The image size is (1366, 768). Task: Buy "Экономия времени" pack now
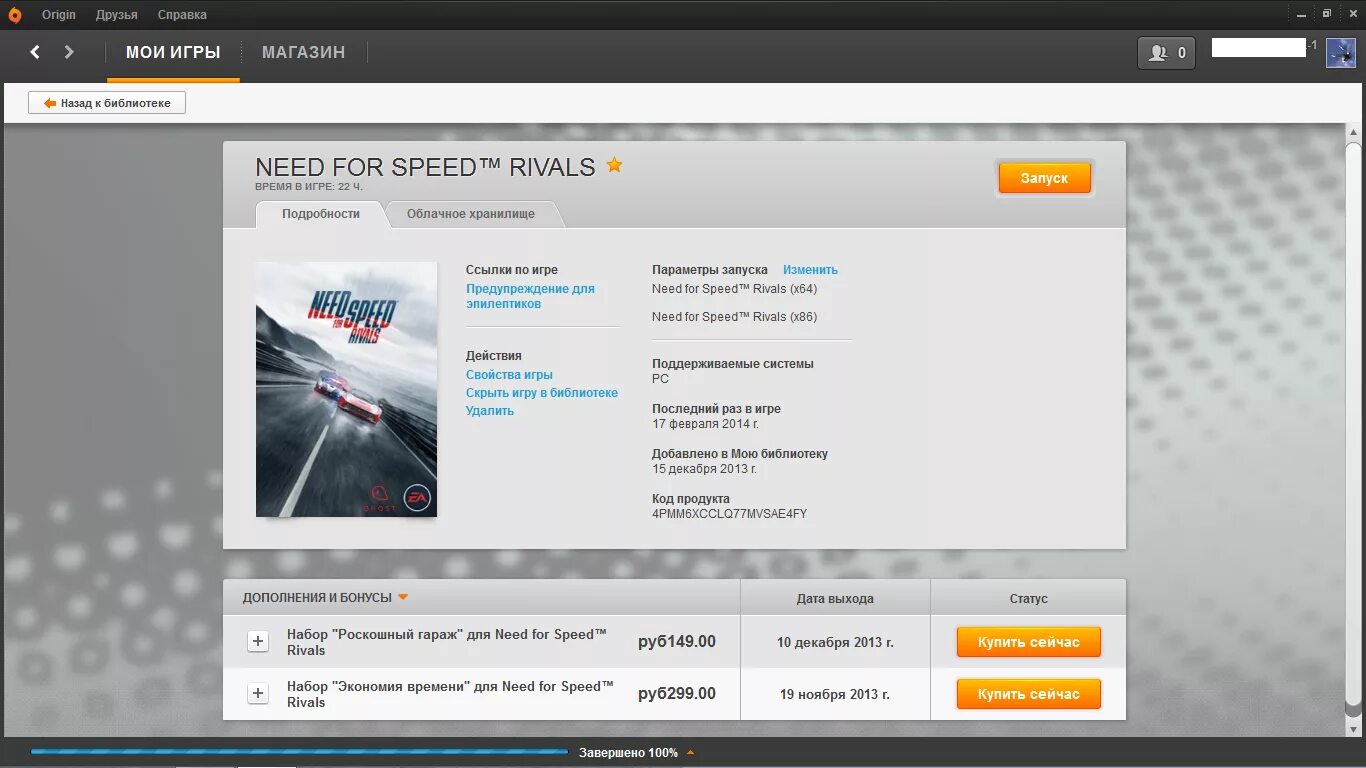click(1029, 694)
